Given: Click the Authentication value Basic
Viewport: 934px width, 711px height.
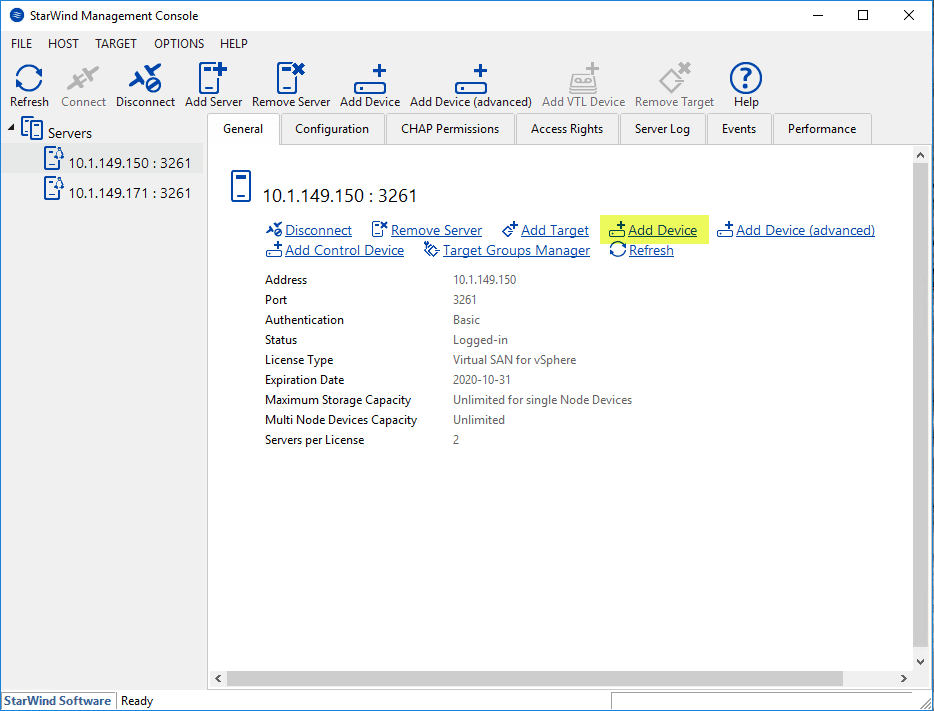Looking at the screenshot, I should pyautogui.click(x=466, y=320).
